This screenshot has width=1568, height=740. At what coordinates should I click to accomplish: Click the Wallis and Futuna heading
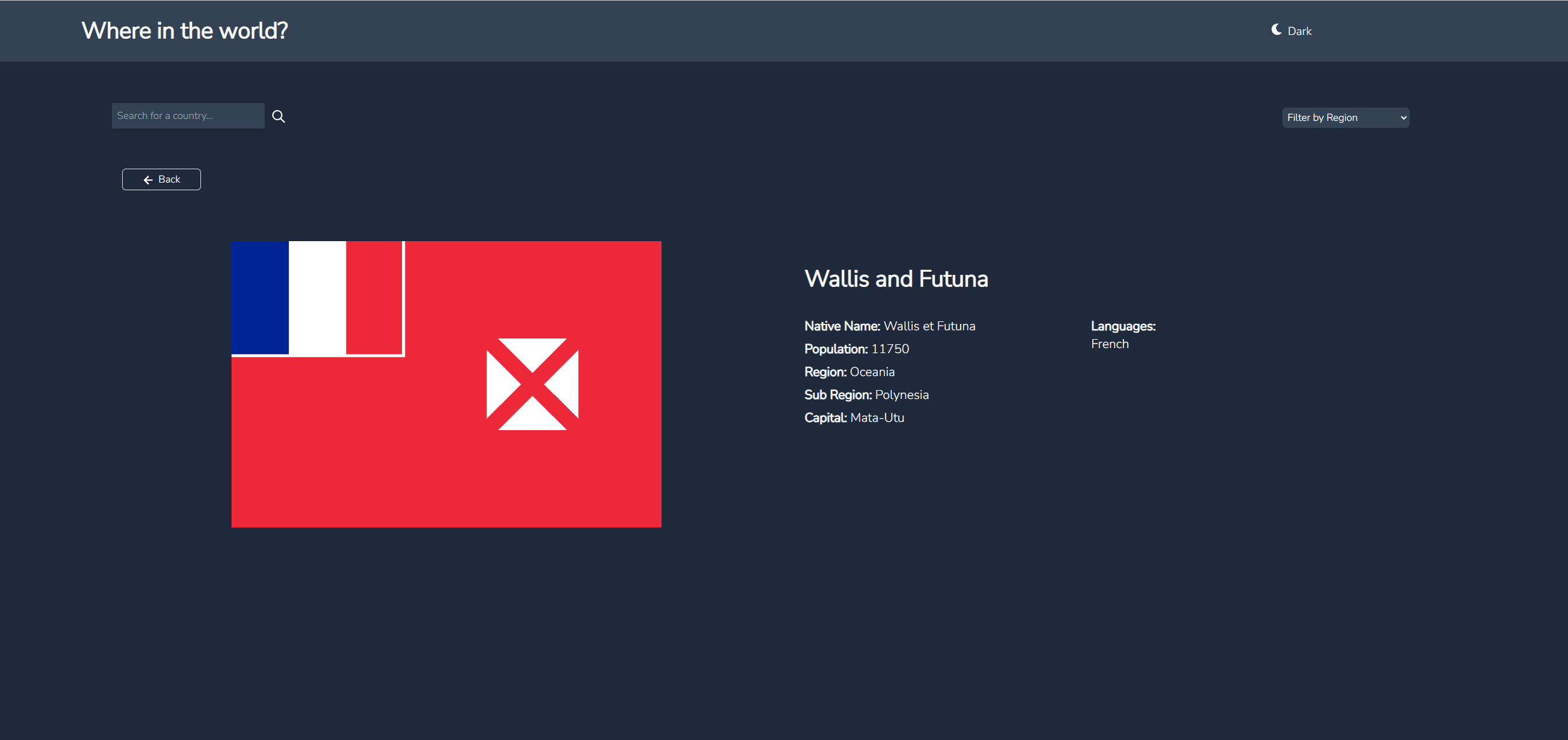click(896, 279)
